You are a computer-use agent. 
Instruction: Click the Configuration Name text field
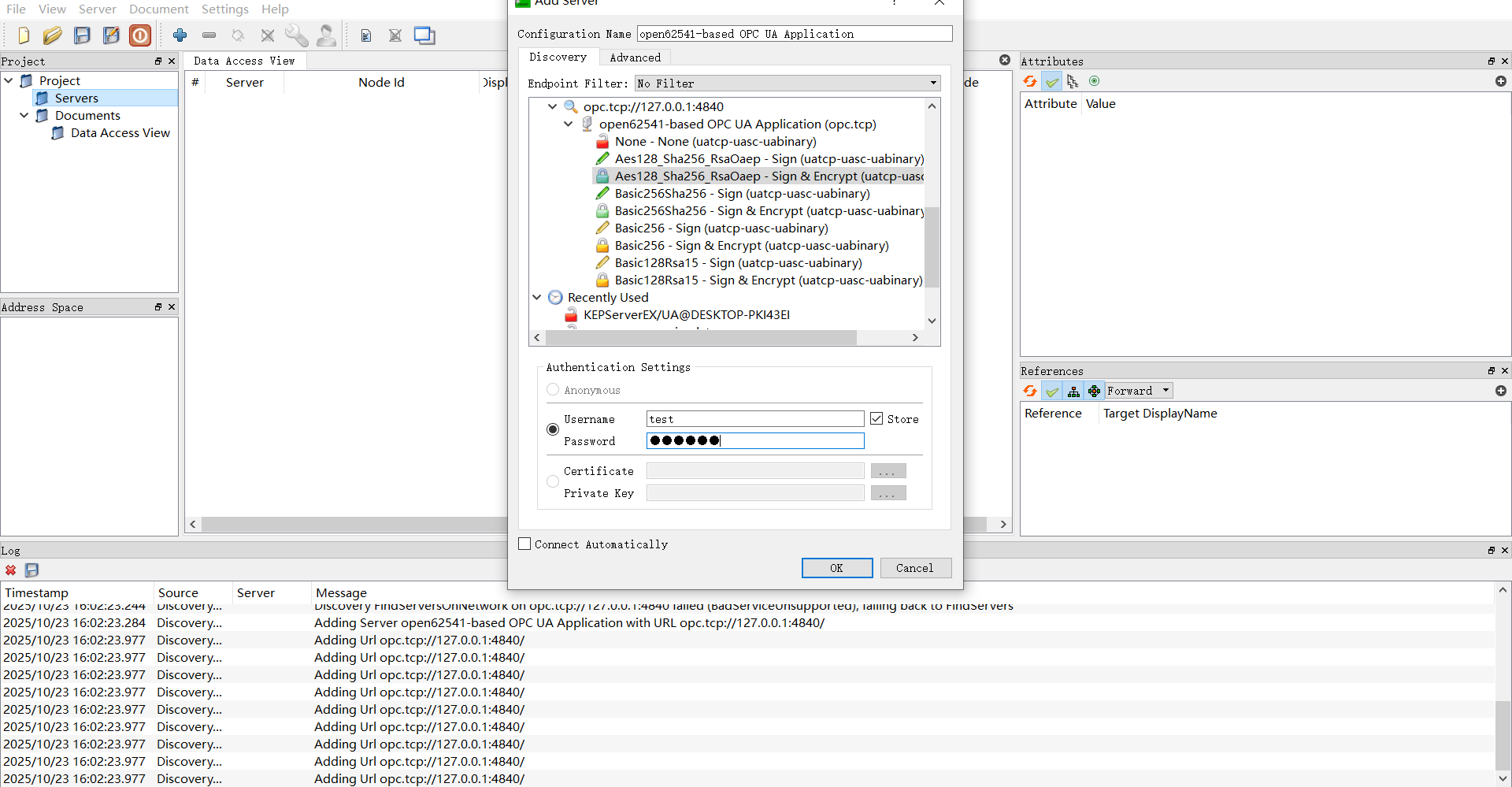(x=794, y=34)
